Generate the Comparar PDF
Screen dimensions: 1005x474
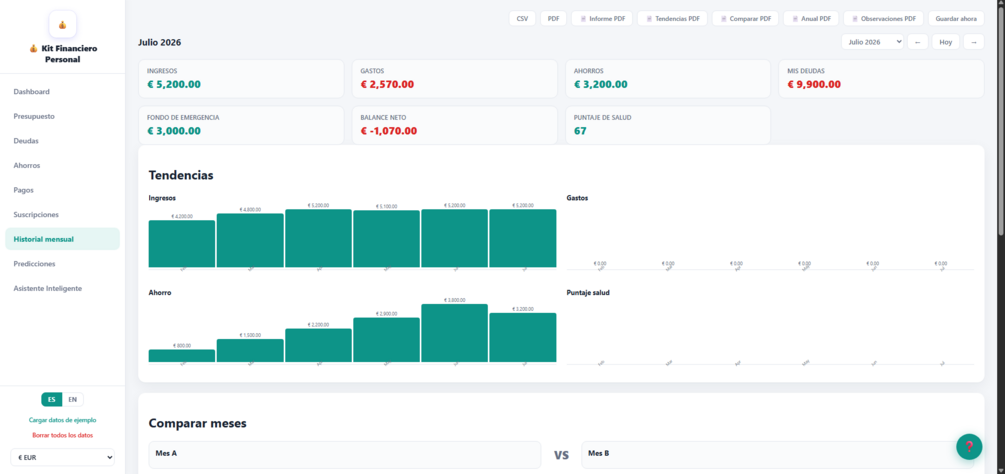pyautogui.click(x=745, y=19)
